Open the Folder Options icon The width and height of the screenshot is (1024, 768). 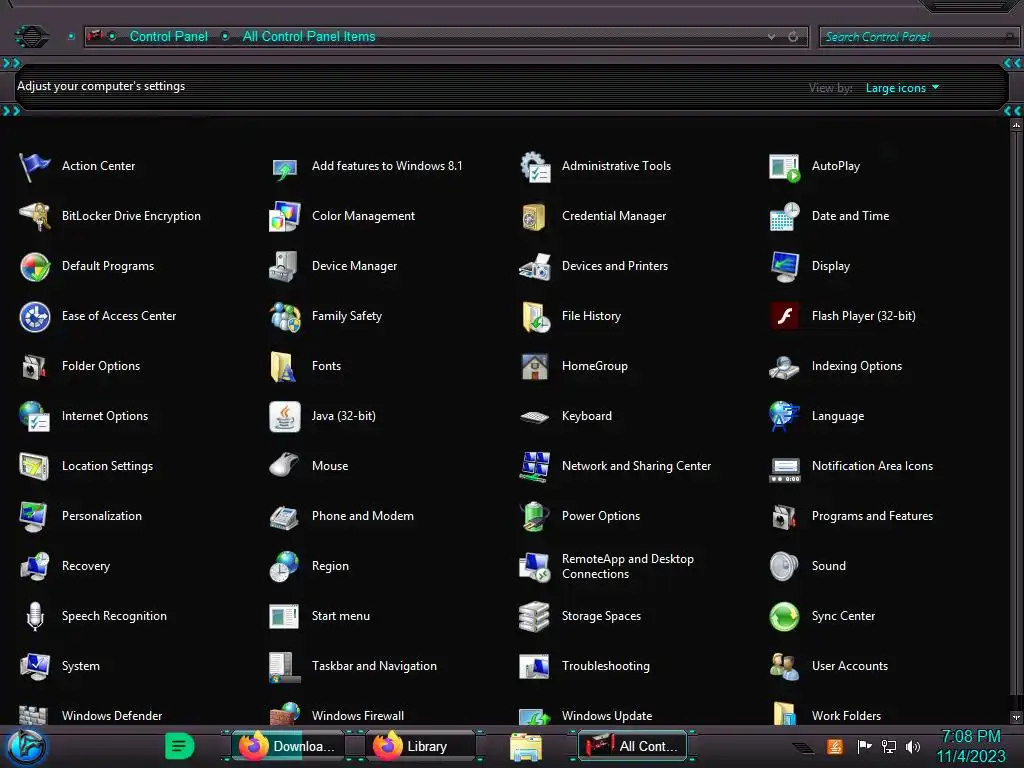[35, 366]
